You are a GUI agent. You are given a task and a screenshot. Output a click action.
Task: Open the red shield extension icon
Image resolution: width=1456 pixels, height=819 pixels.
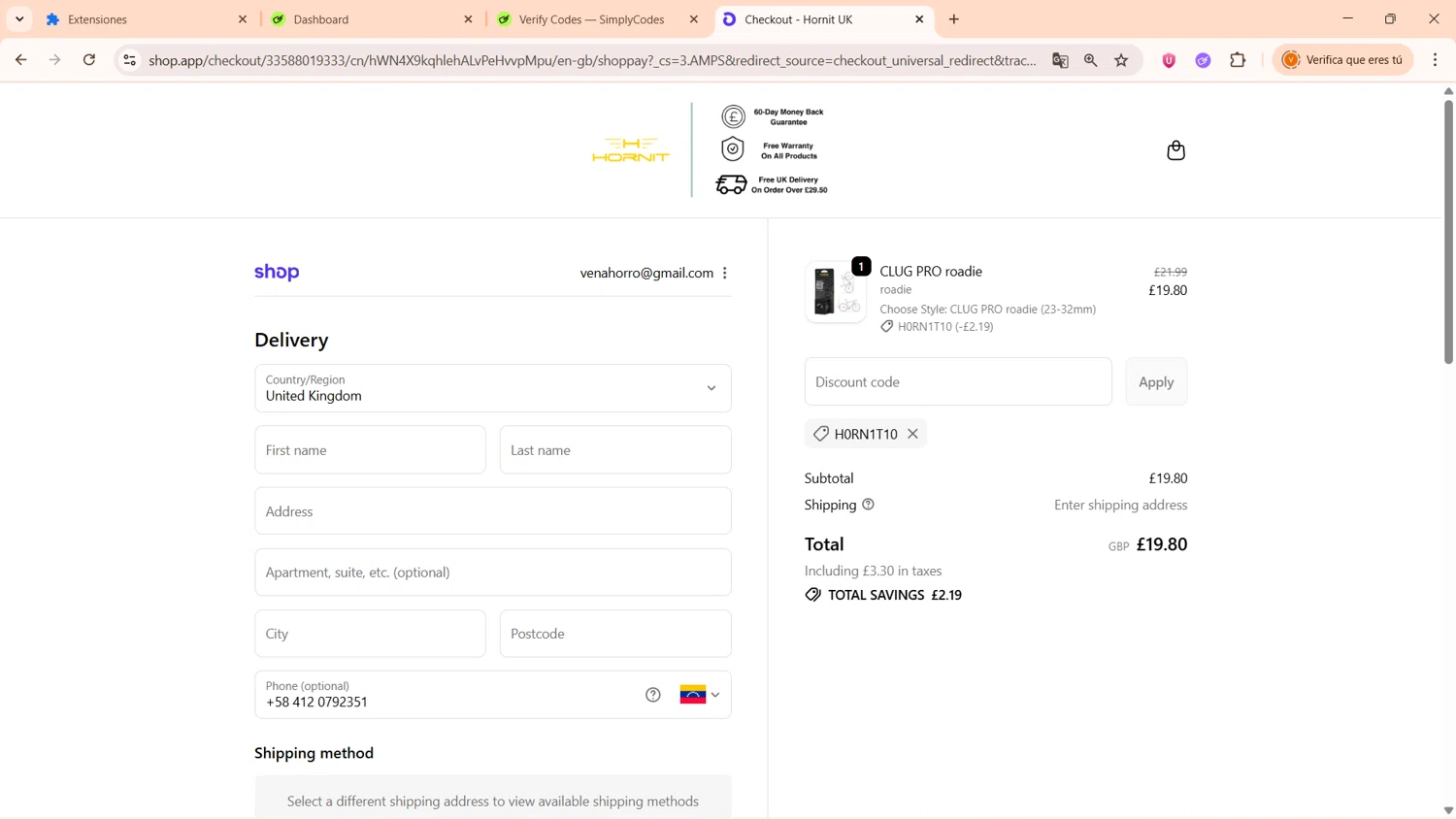tap(1169, 60)
